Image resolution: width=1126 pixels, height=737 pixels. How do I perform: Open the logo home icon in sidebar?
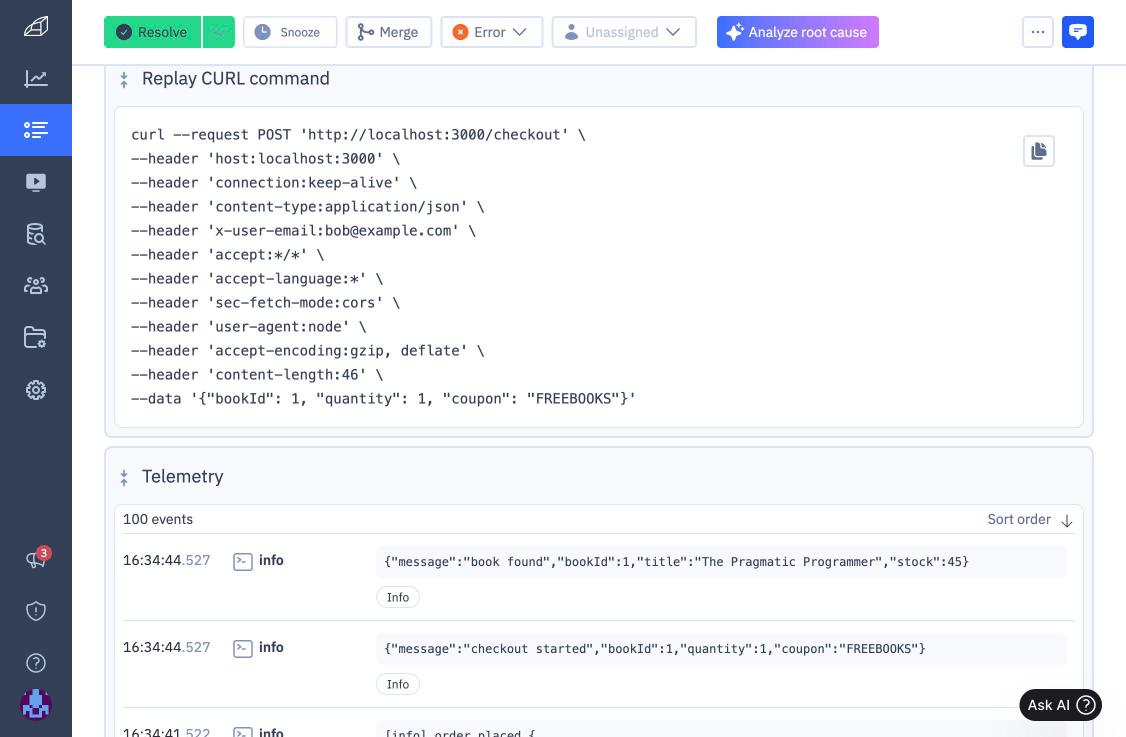pyautogui.click(x=36, y=27)
